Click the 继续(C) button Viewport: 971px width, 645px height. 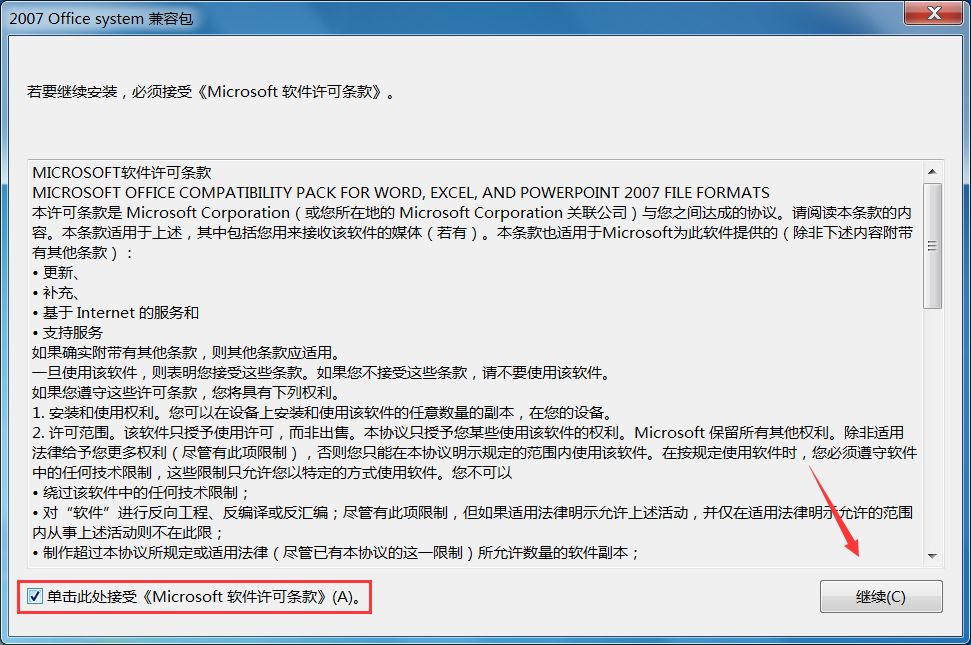881,597
